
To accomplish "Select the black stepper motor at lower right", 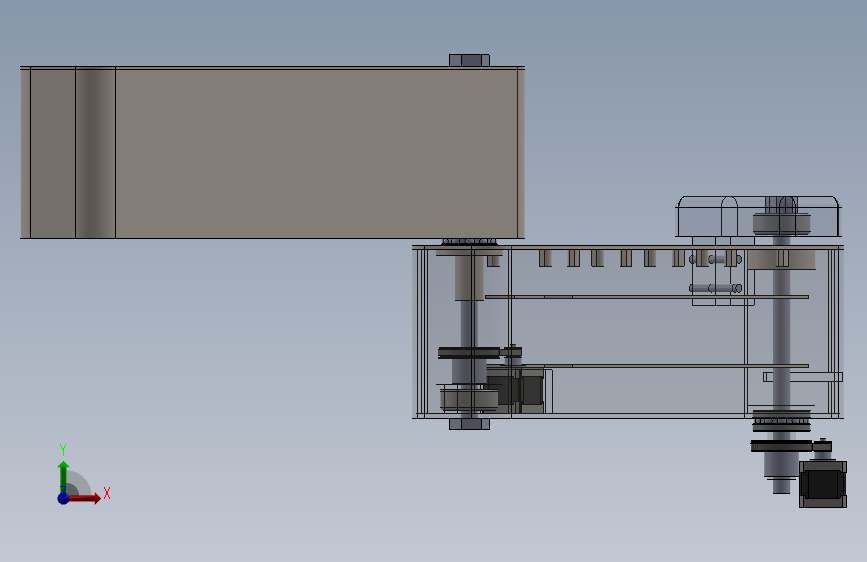I will point(823,484).
